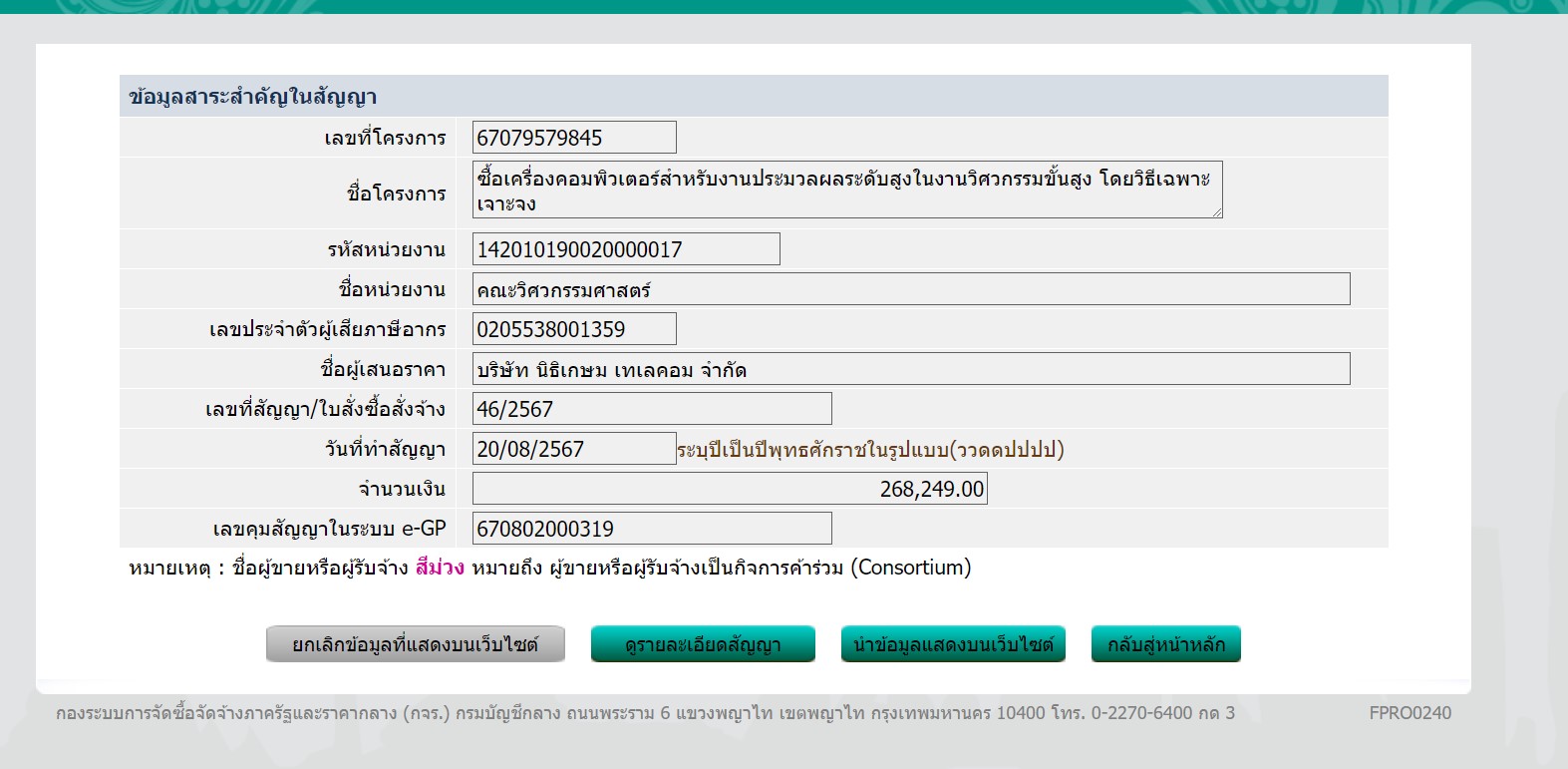Click the กรมบัญชีกลาง footer address text
The image size is (1568, 769).
tap(645, 713)
